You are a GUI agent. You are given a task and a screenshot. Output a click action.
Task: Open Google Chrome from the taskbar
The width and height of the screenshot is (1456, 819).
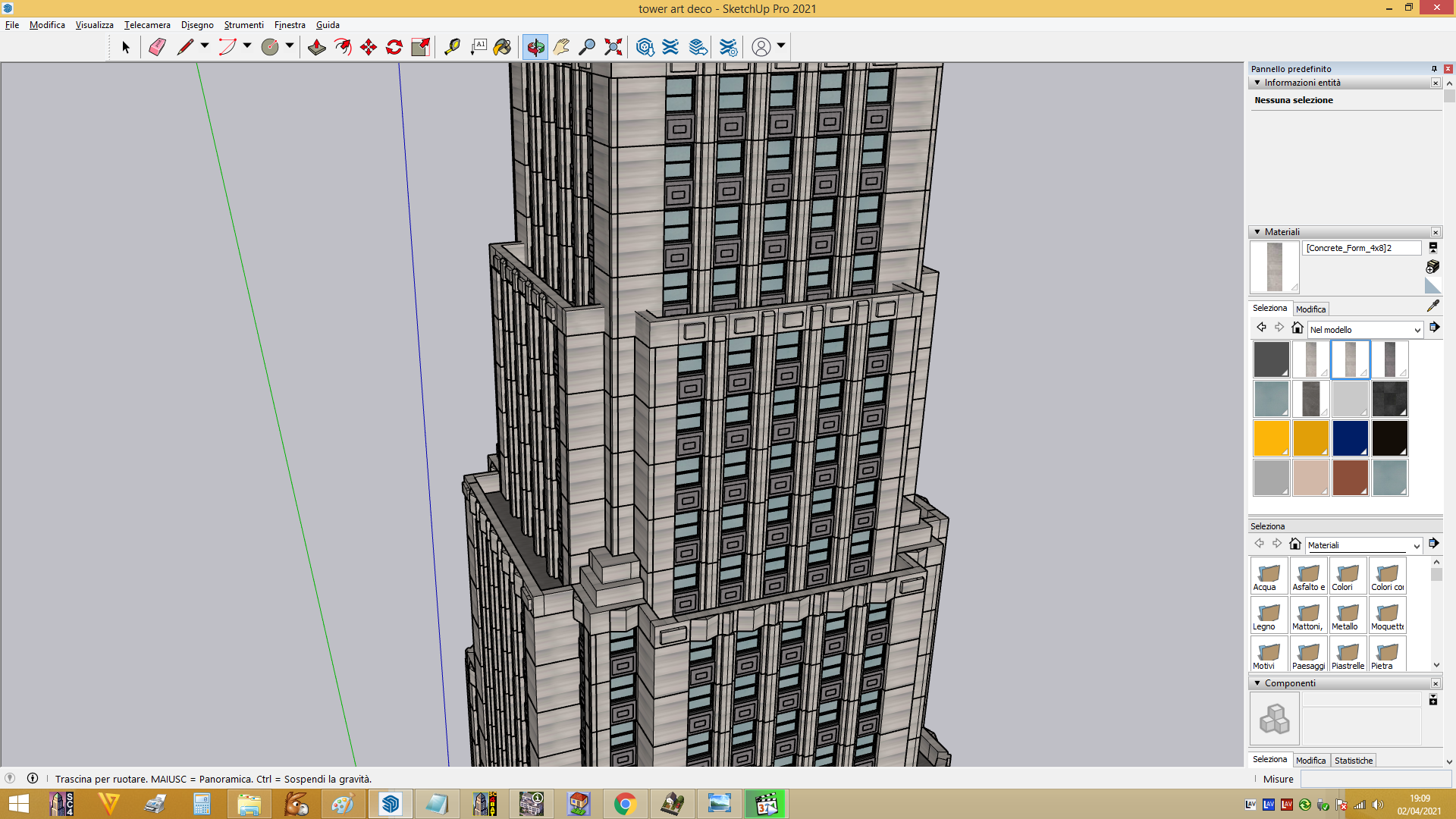pos(625,804)
